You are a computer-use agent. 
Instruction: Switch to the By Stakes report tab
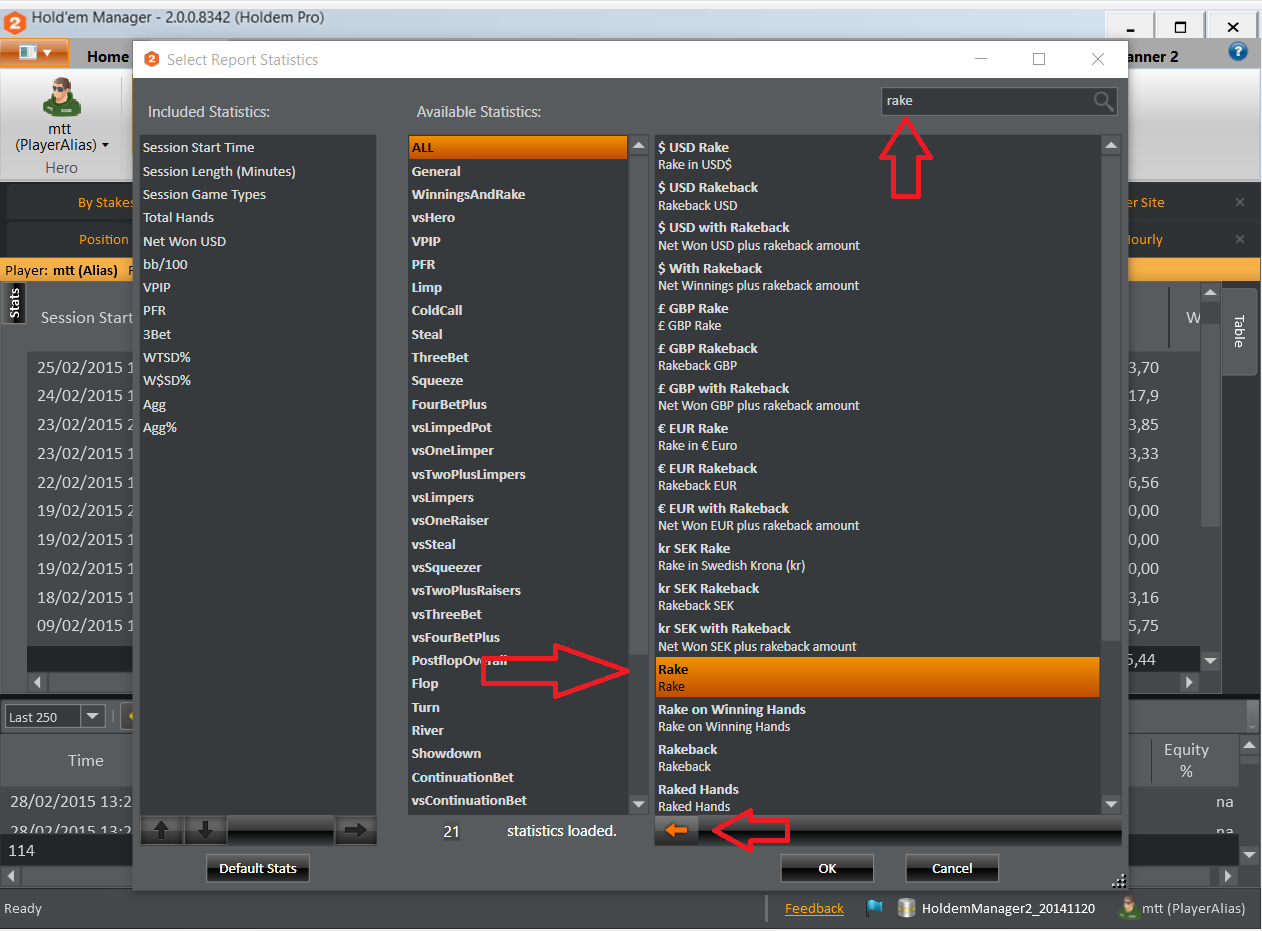(x=105, y=202)
